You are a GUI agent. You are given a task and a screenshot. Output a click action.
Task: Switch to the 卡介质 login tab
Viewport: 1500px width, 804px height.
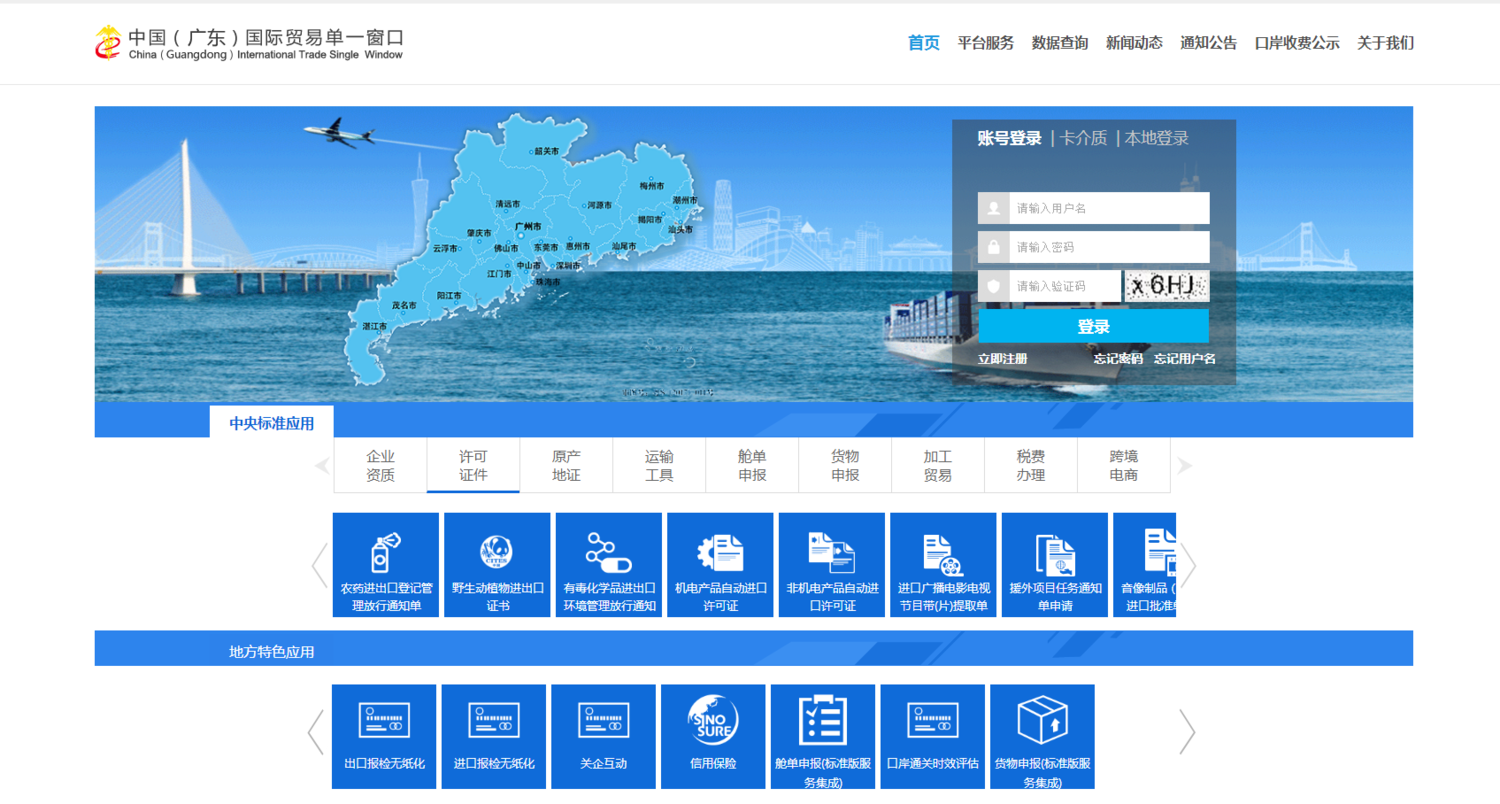tap(1084, 138)
